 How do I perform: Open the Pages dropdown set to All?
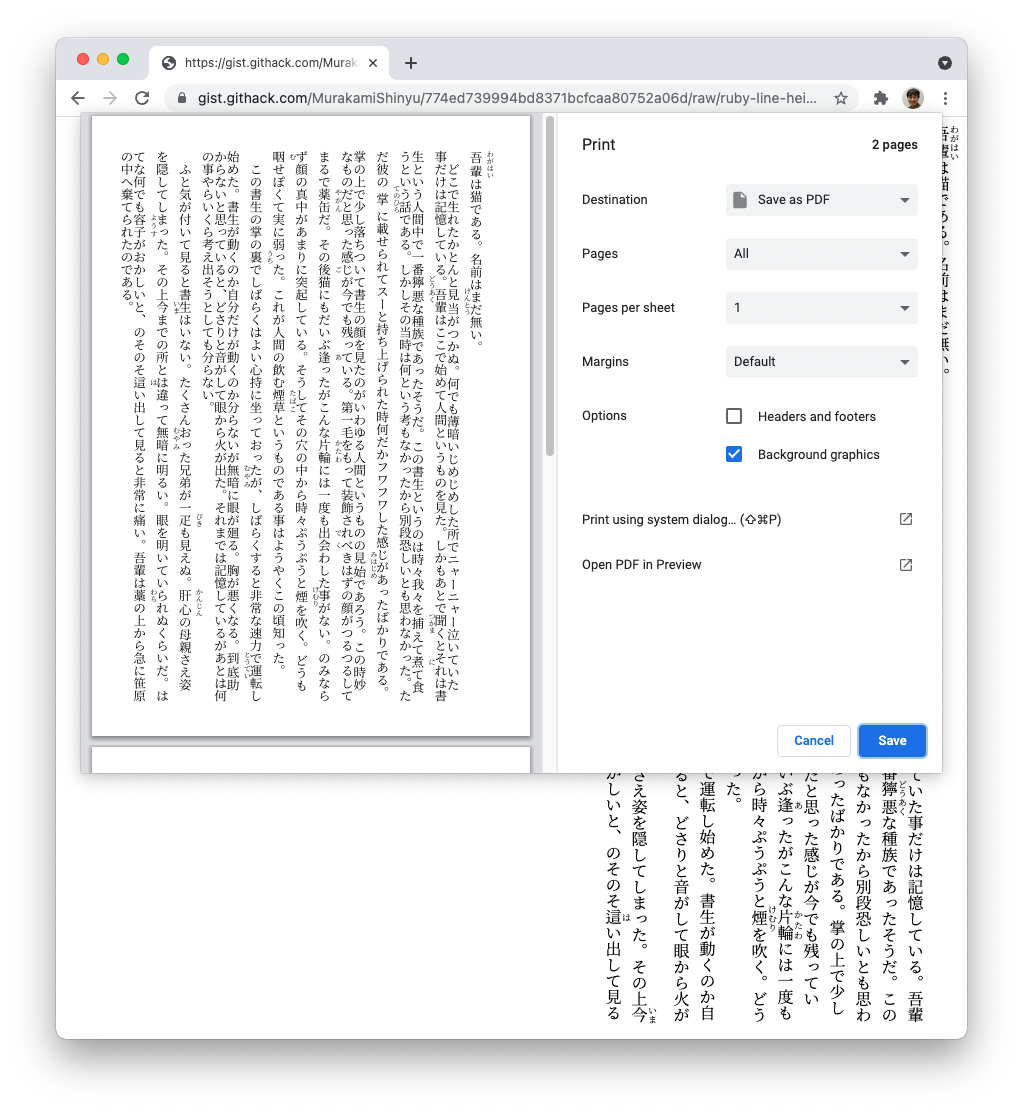click(x=821, y=253)
